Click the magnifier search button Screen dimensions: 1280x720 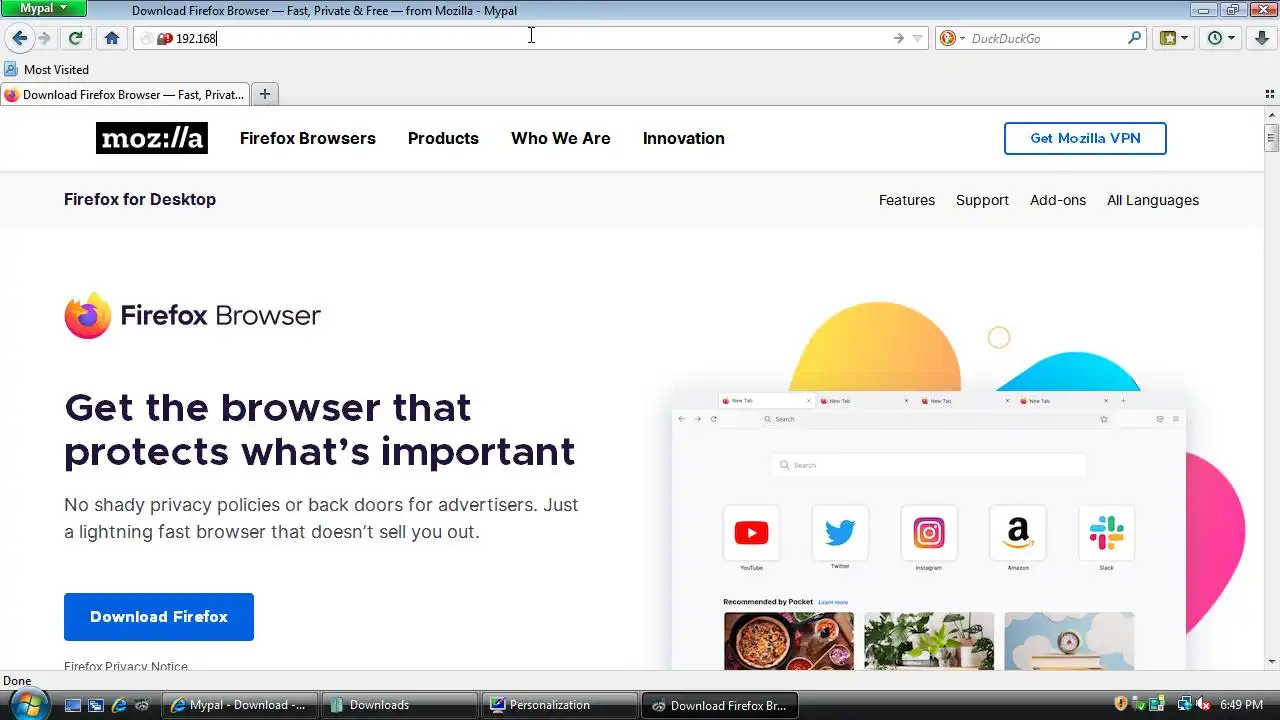point(1134,38)
